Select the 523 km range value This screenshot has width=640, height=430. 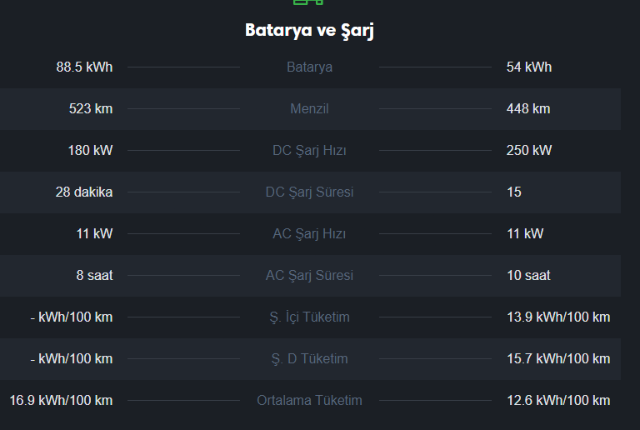[89, 109]
